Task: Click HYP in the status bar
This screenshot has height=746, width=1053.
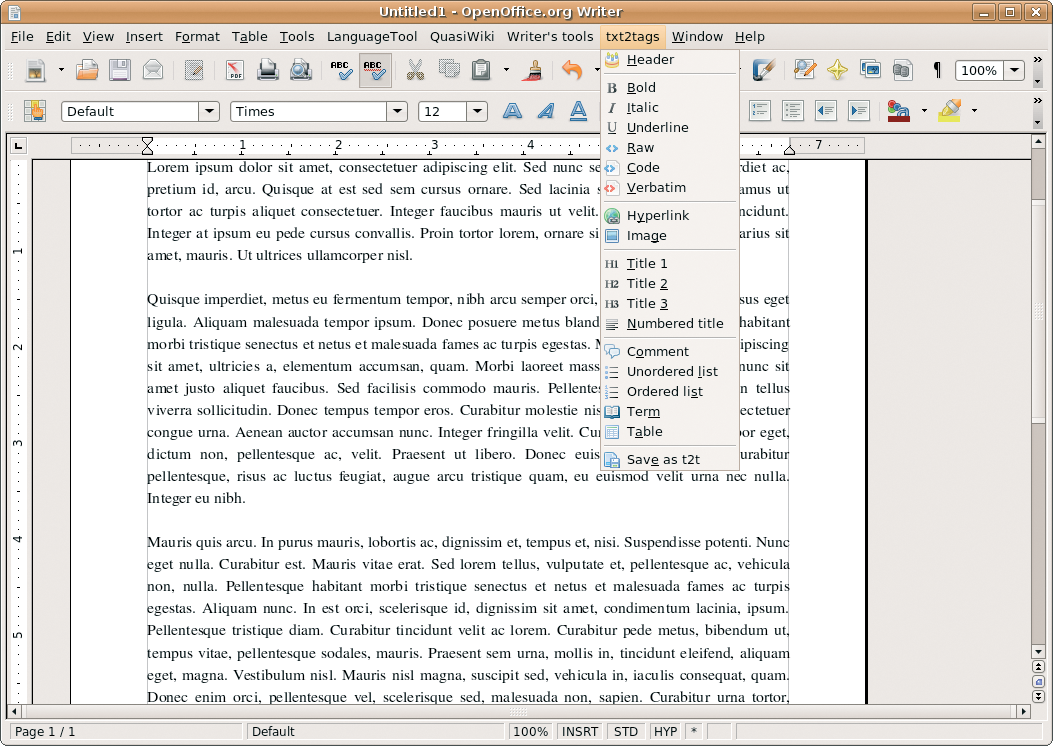Action: (666, 731)
